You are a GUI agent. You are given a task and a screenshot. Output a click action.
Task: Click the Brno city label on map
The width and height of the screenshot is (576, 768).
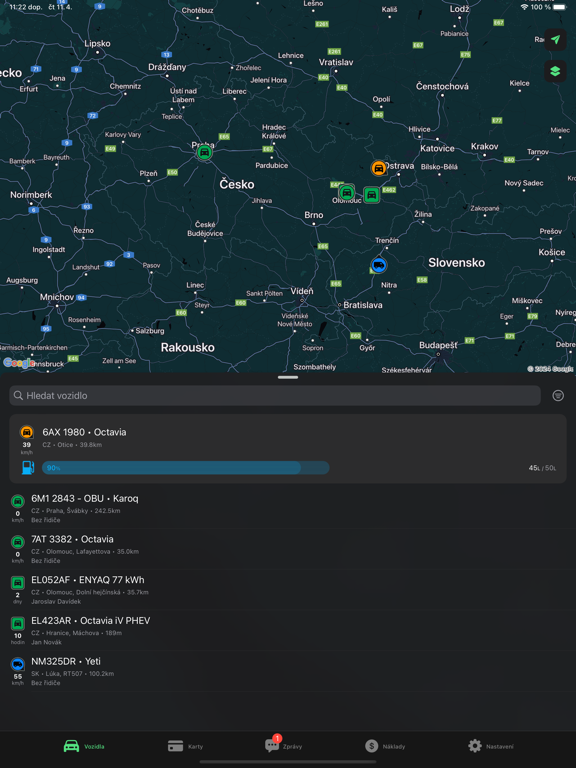pos(313,215)
